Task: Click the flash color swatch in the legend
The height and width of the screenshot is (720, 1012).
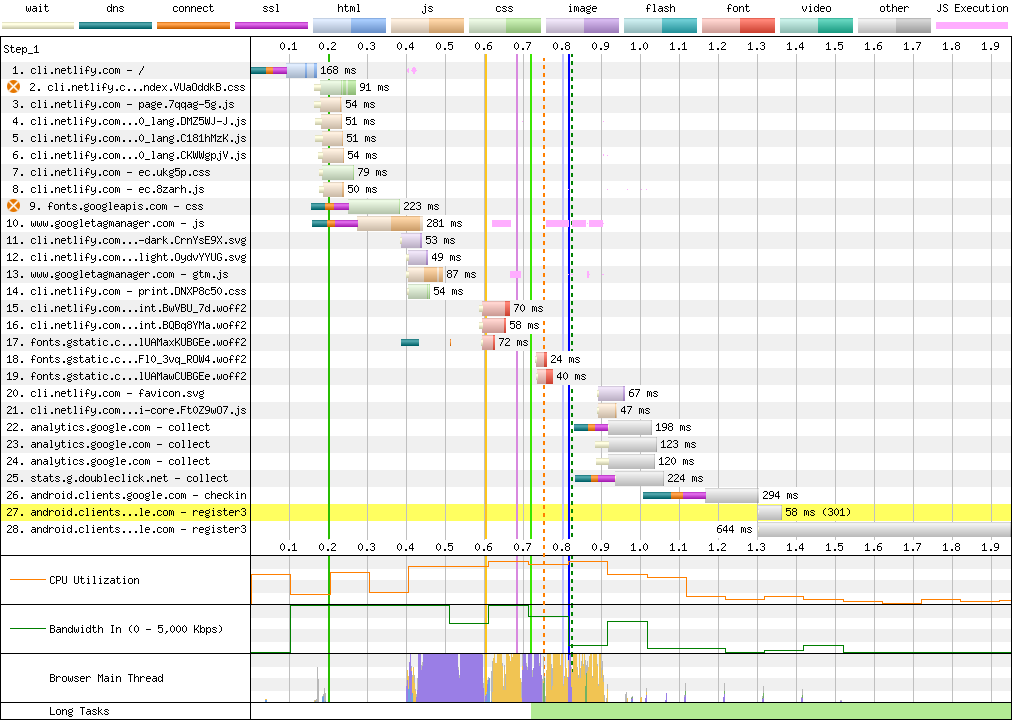Action: [661, 26]
